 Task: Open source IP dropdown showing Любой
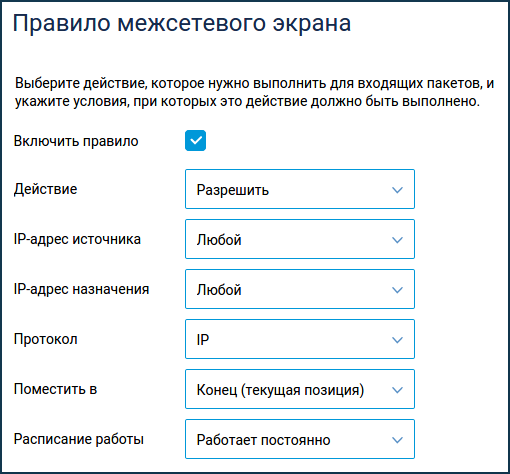point(300,239)
